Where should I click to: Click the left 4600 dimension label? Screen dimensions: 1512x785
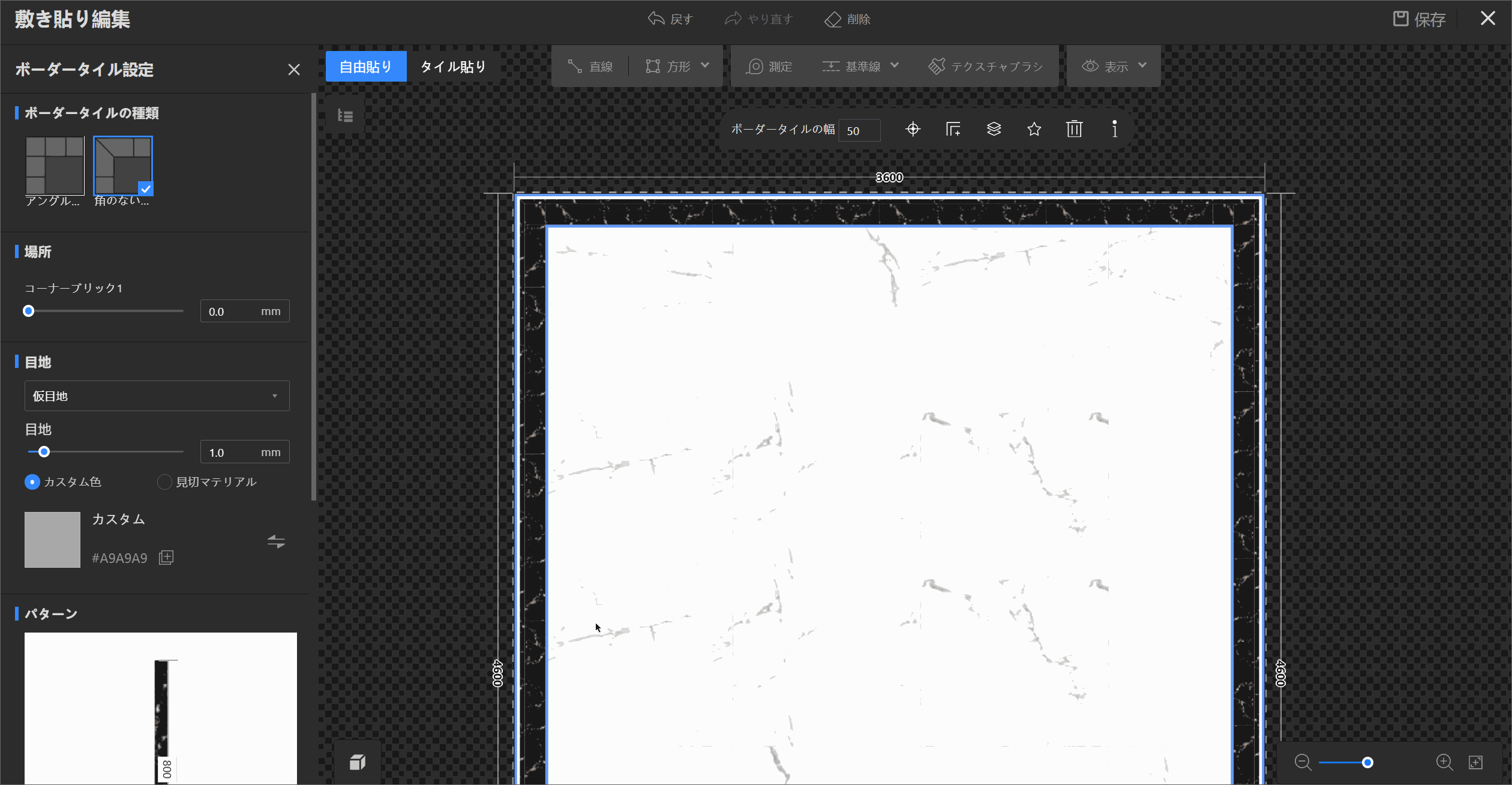pos(498,673)
